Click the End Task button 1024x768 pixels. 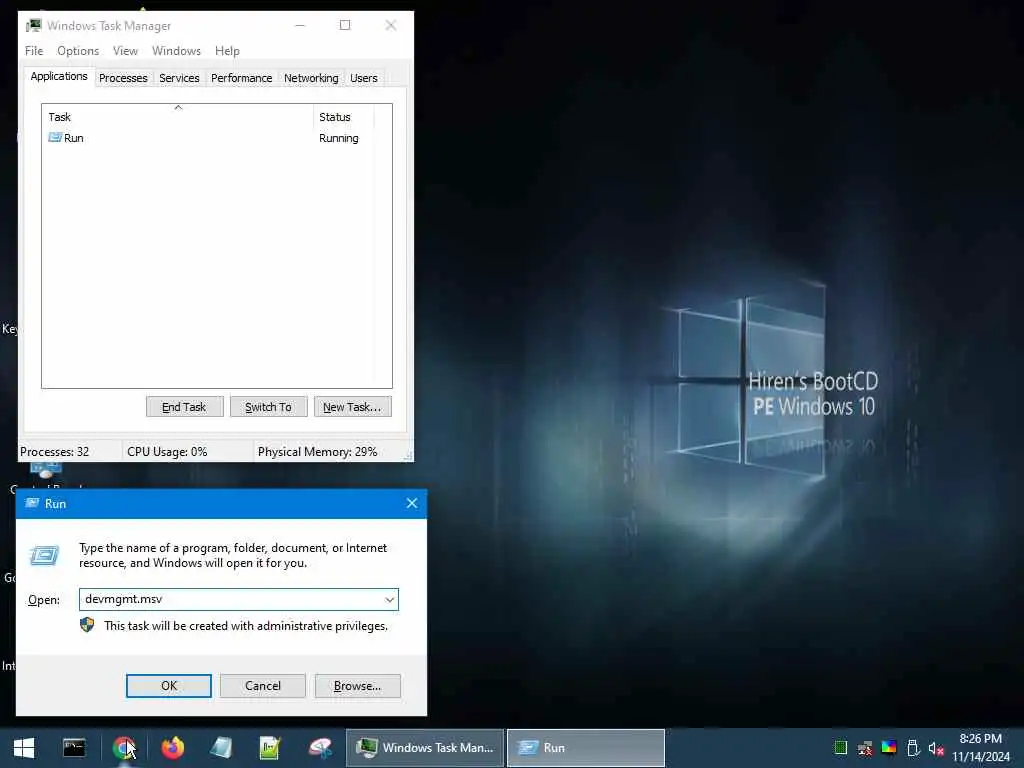coord(184,407)
